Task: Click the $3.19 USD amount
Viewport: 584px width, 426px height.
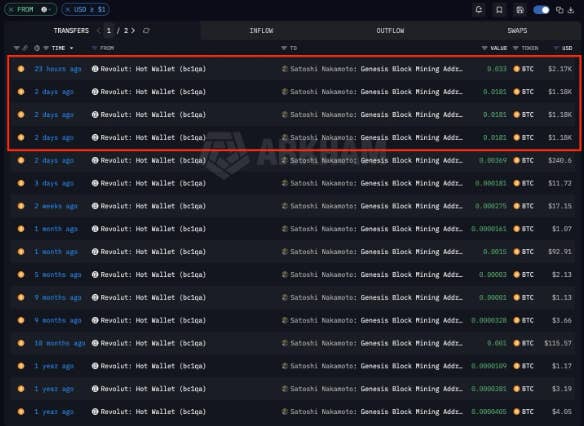Action: tap(562, 389)
